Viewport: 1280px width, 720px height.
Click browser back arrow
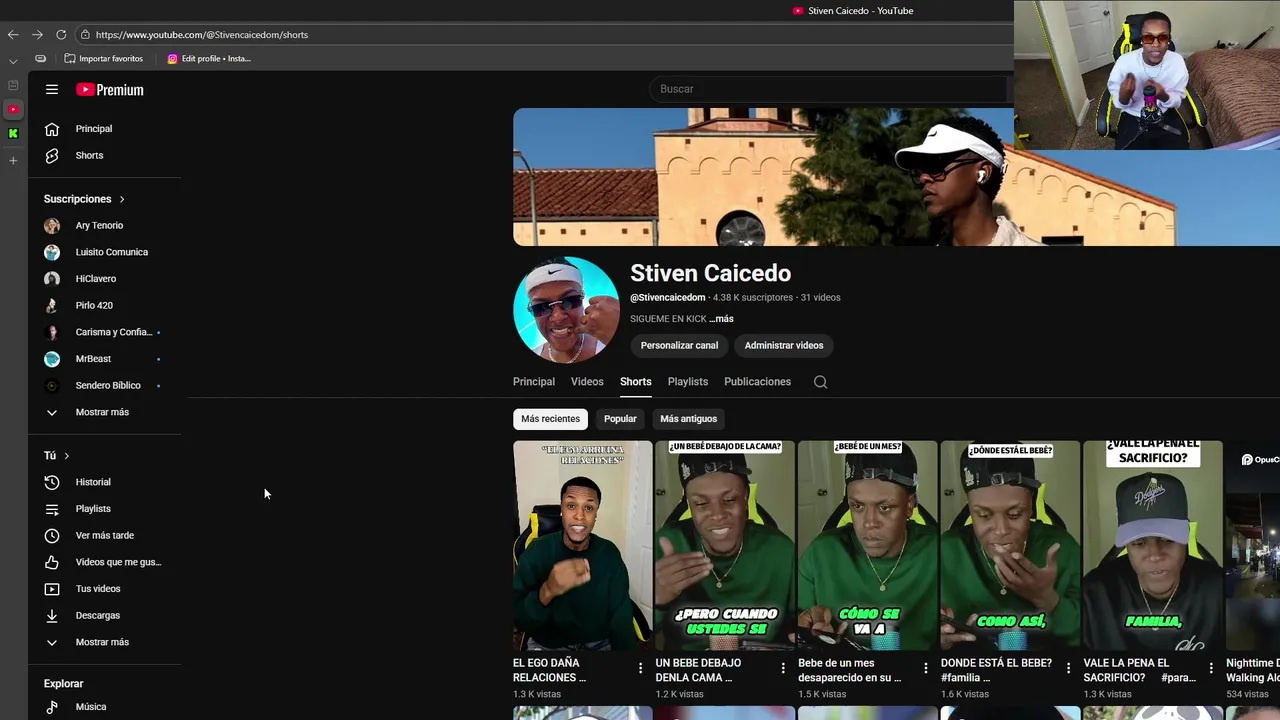pyautogui.click(x=13, y=35)
